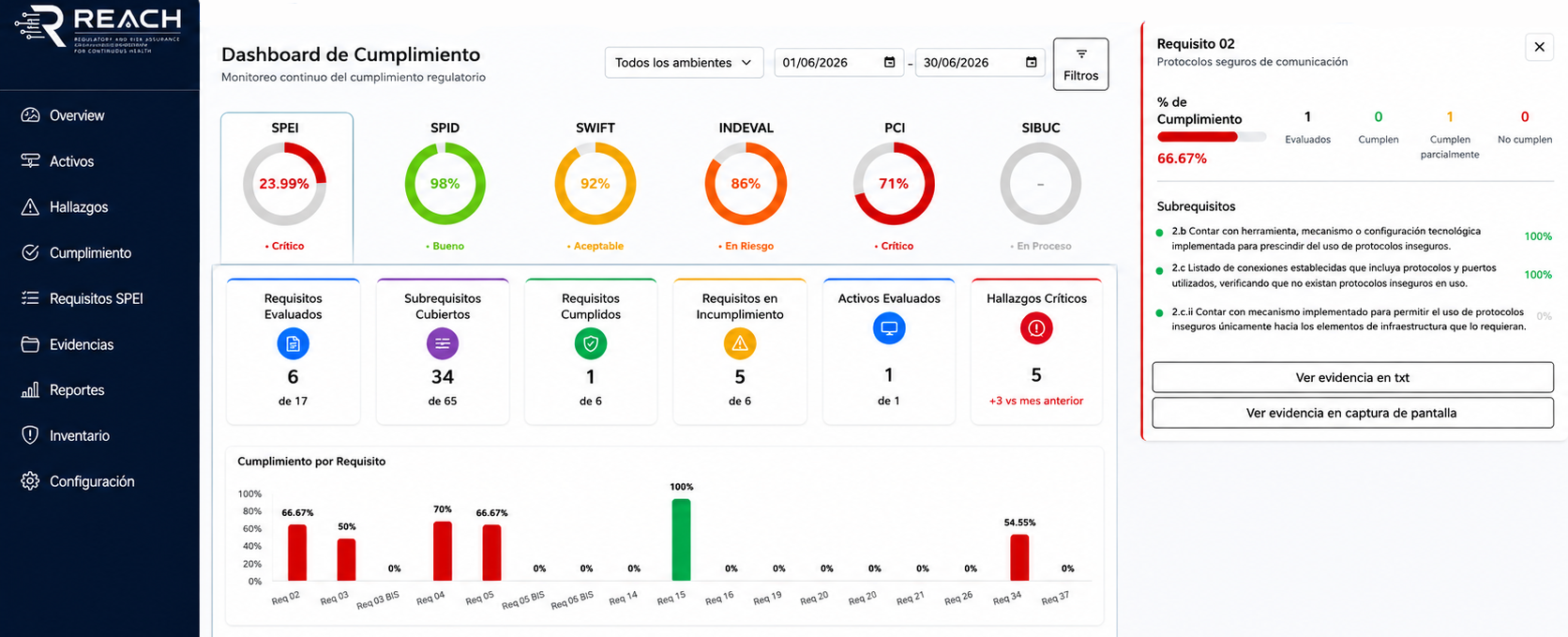This screenshot has width=1568, height=637.
Task: Click the red alert icon in Hallazgos Críticos
Action: 1036,328
